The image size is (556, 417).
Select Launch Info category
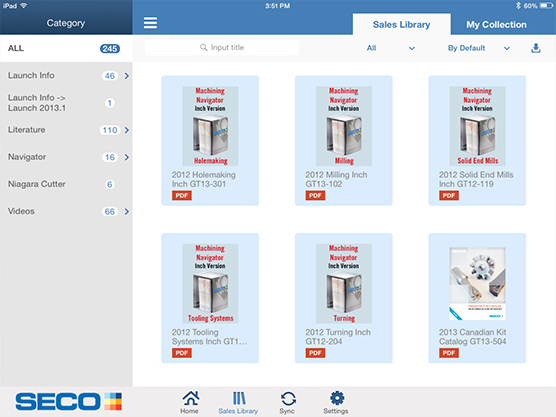click(x=66, y=76)
